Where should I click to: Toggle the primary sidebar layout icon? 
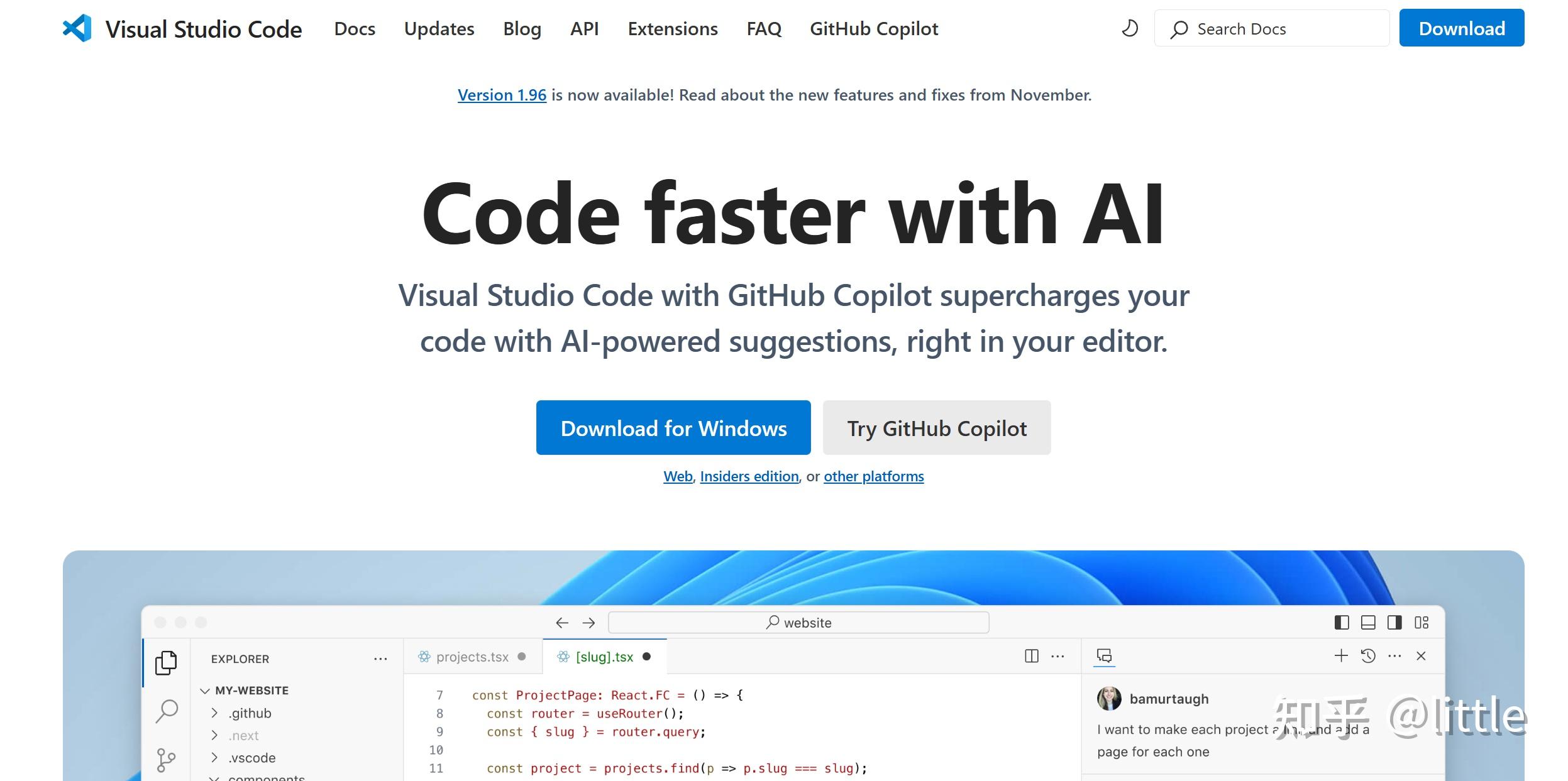coord(1341,622)
